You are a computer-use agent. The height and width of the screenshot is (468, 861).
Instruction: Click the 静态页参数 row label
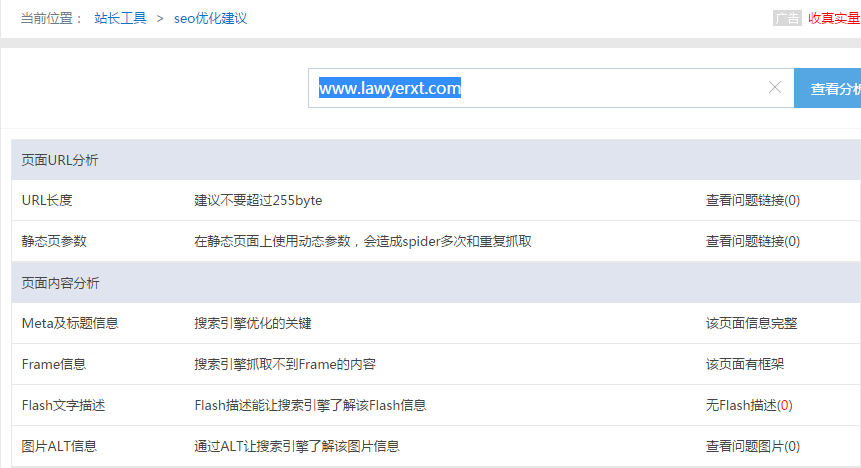54,241
